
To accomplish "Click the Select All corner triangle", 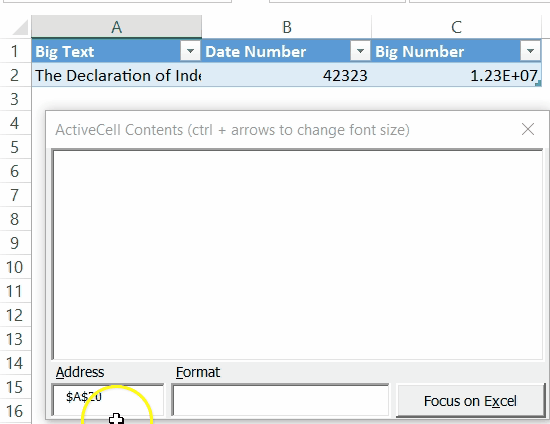I will click(x=20, y=28).
